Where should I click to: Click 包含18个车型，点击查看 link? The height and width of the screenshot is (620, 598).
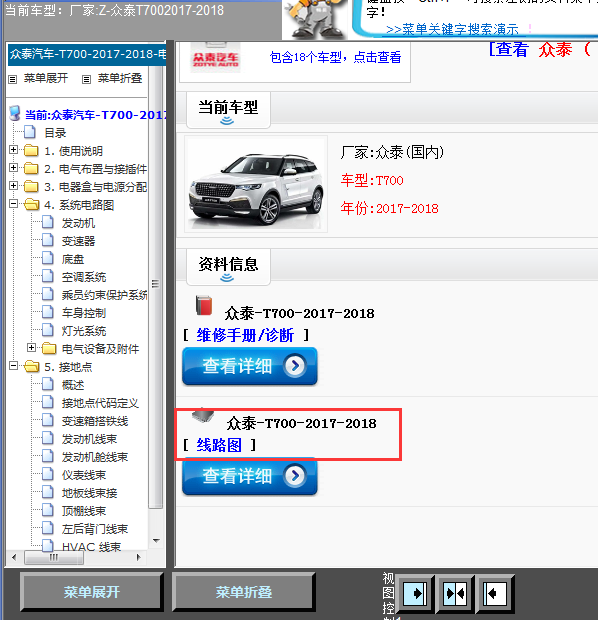(x=335, y=57)
